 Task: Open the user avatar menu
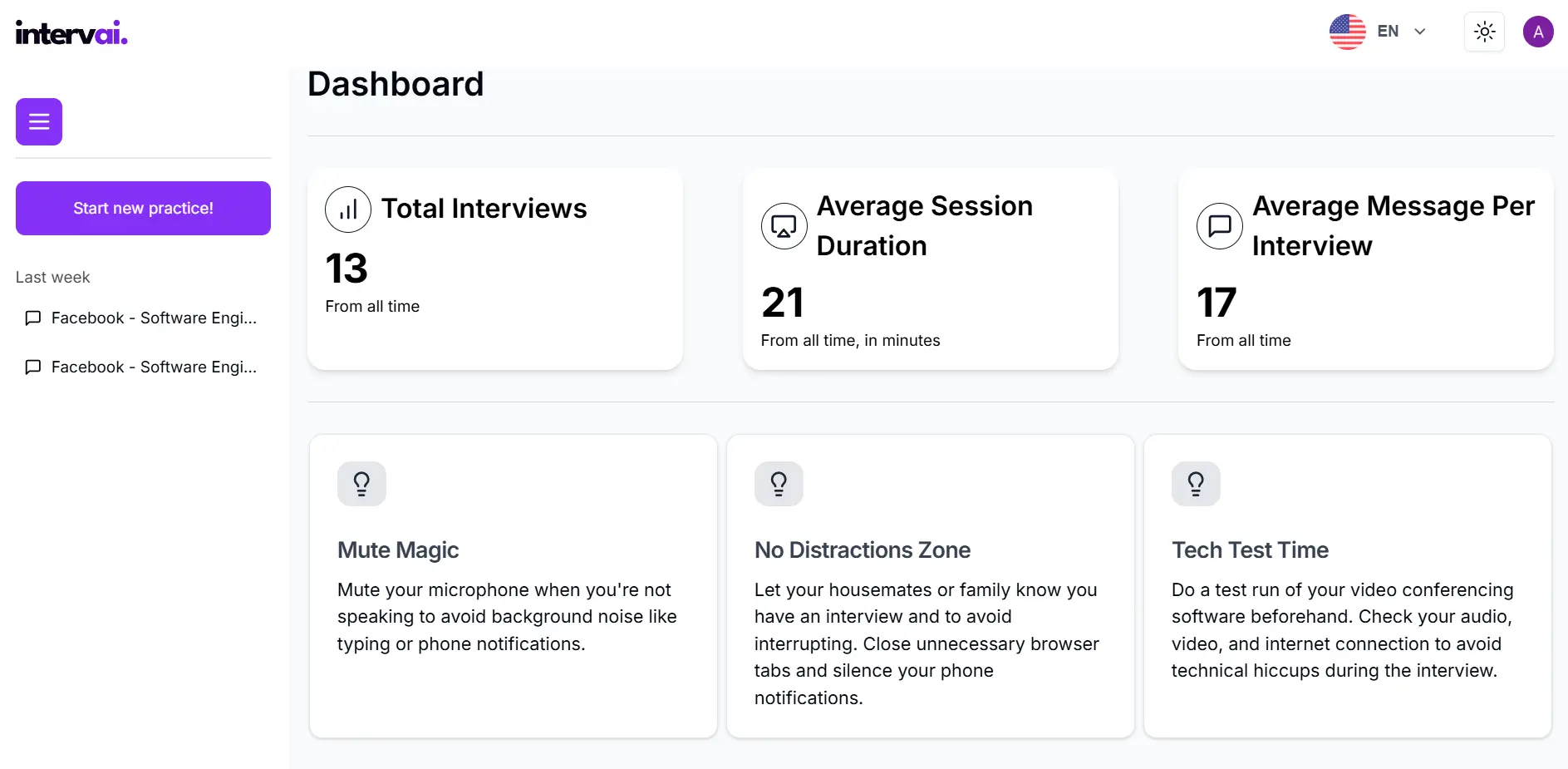(1538, 32)
